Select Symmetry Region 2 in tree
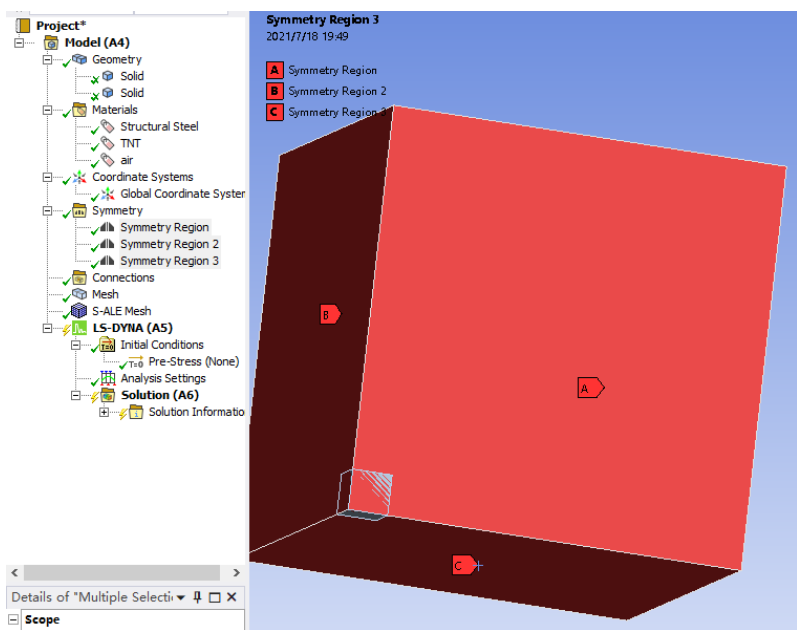The width and height of the screenshot is (797, 630). [169, 244]
